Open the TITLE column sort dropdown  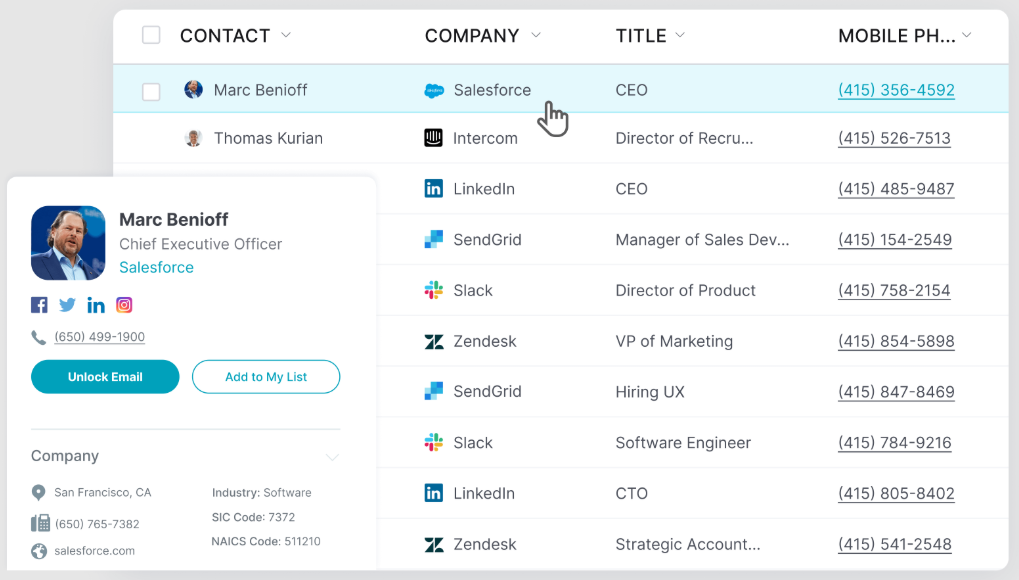[680, 35]
